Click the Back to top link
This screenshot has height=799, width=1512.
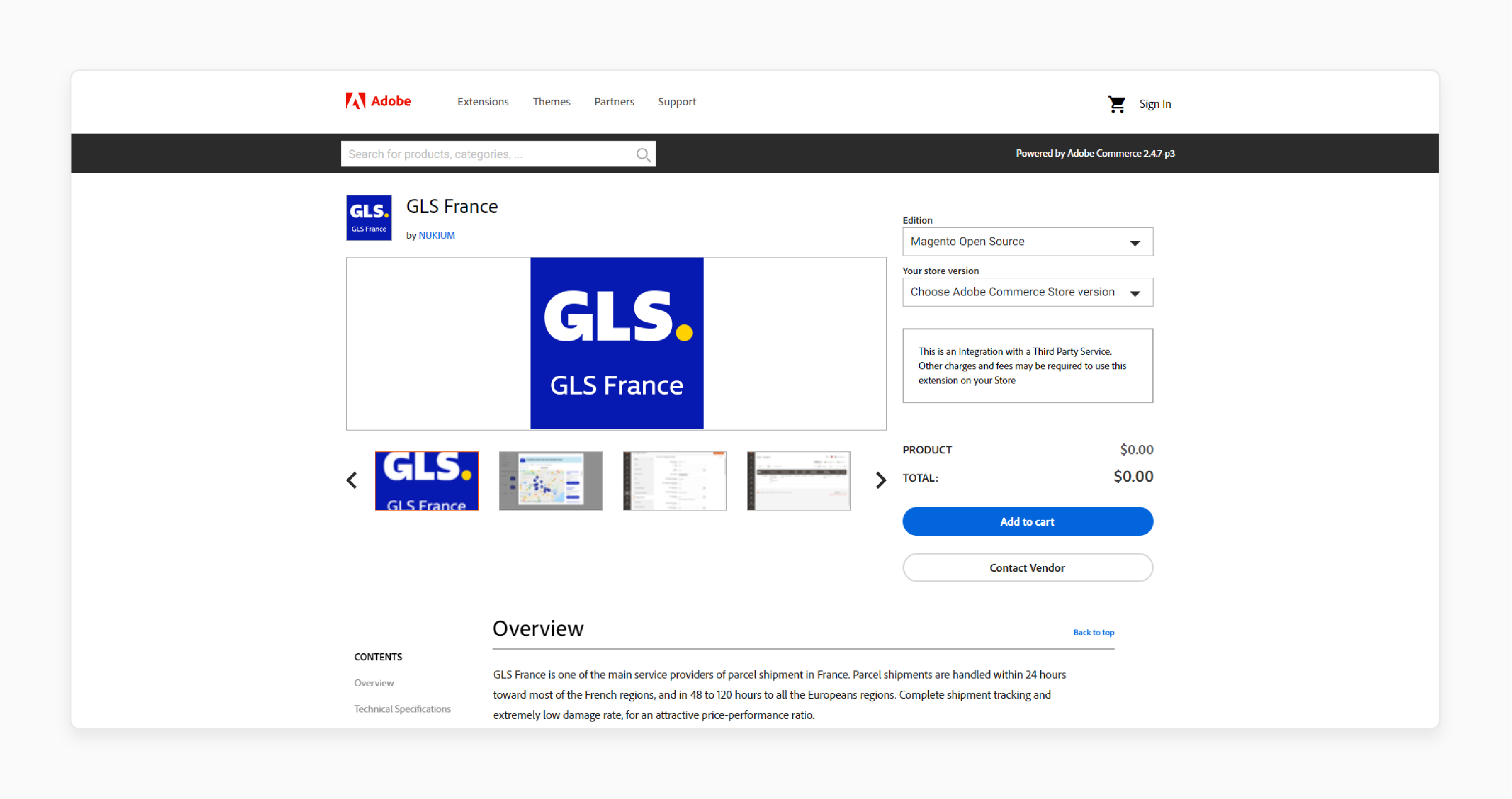coord(1094,631)
